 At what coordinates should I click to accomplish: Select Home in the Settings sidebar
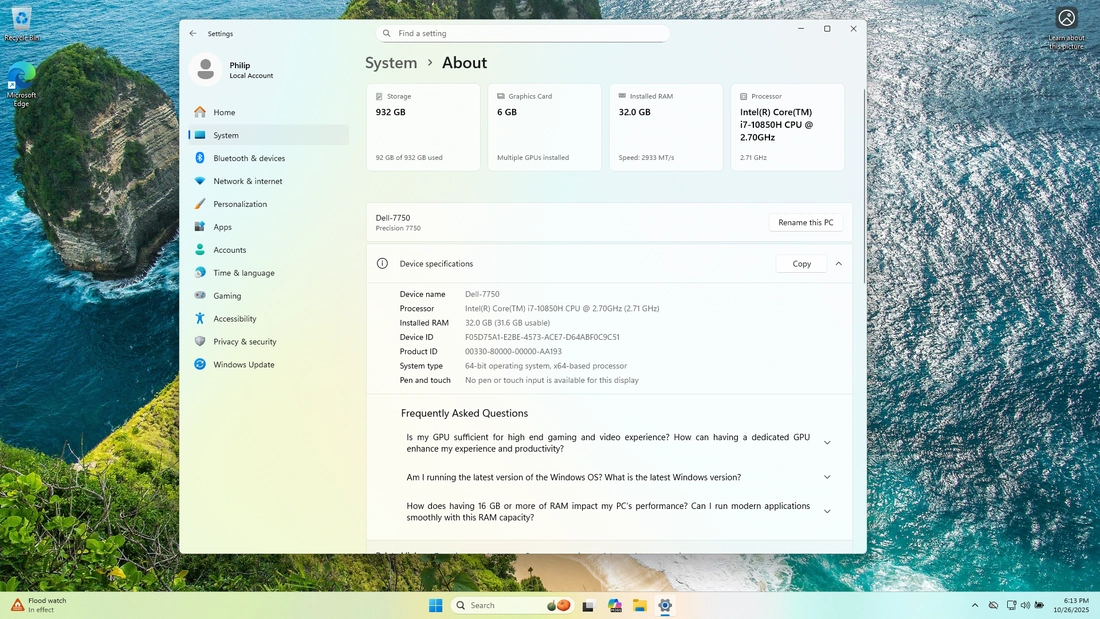click(x=224, y=112)
